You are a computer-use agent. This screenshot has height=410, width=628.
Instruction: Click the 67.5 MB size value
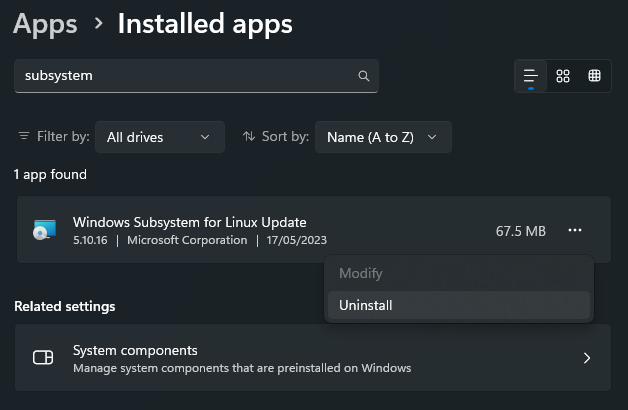tap(521, 231)
